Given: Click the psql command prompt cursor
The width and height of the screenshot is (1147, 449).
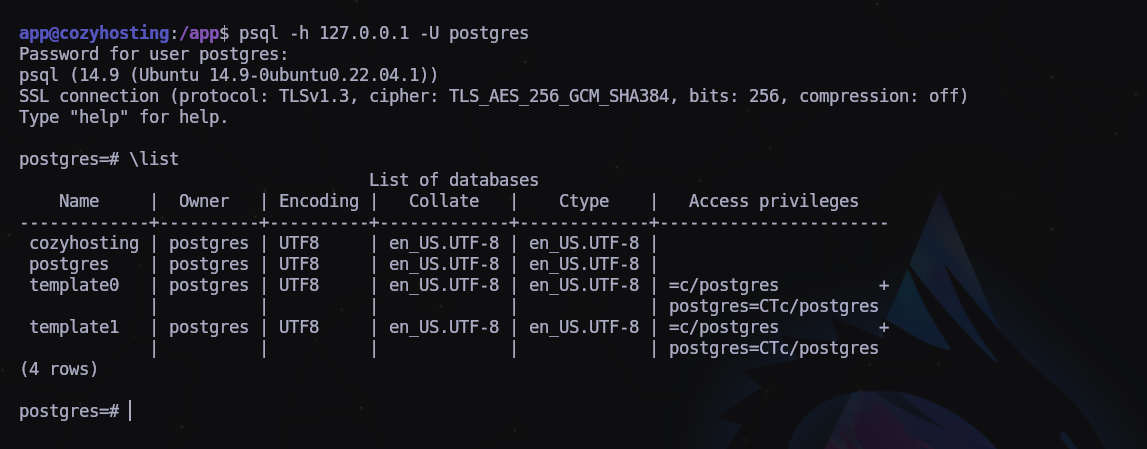Looking at the screenshot, I should point(130,411).
